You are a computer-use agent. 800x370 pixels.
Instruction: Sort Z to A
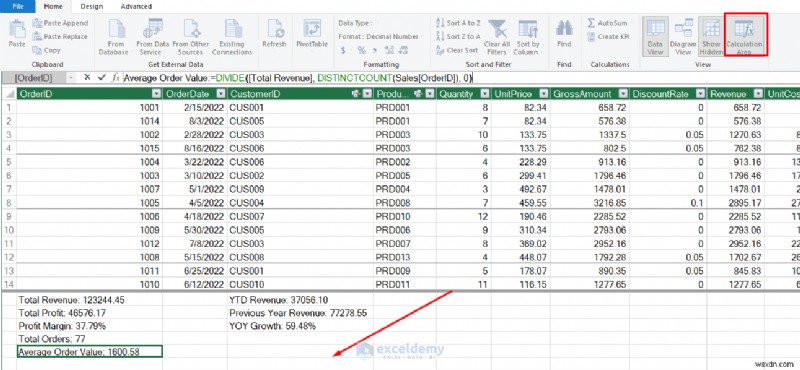pos(458,36)
